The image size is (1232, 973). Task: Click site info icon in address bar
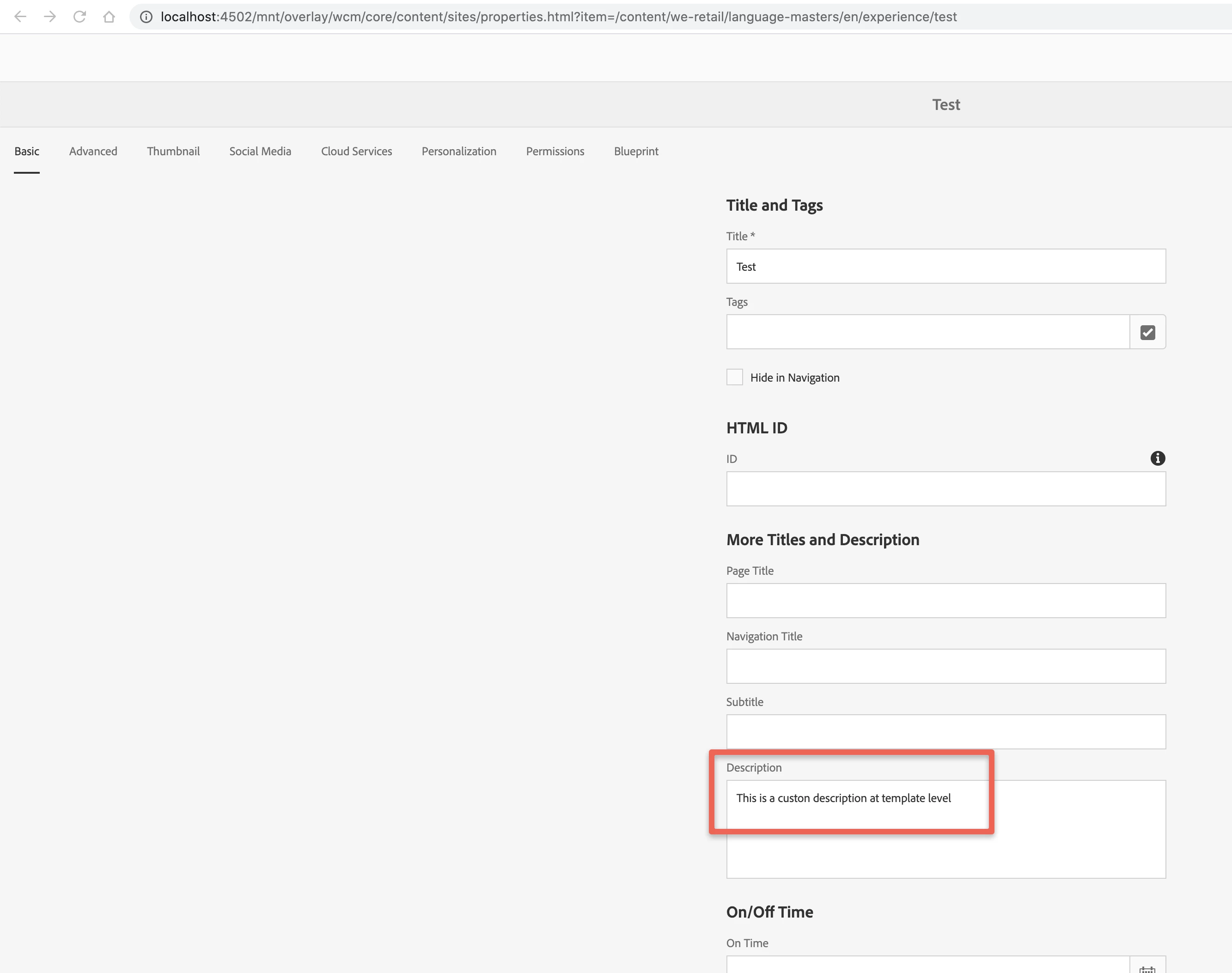146,17
